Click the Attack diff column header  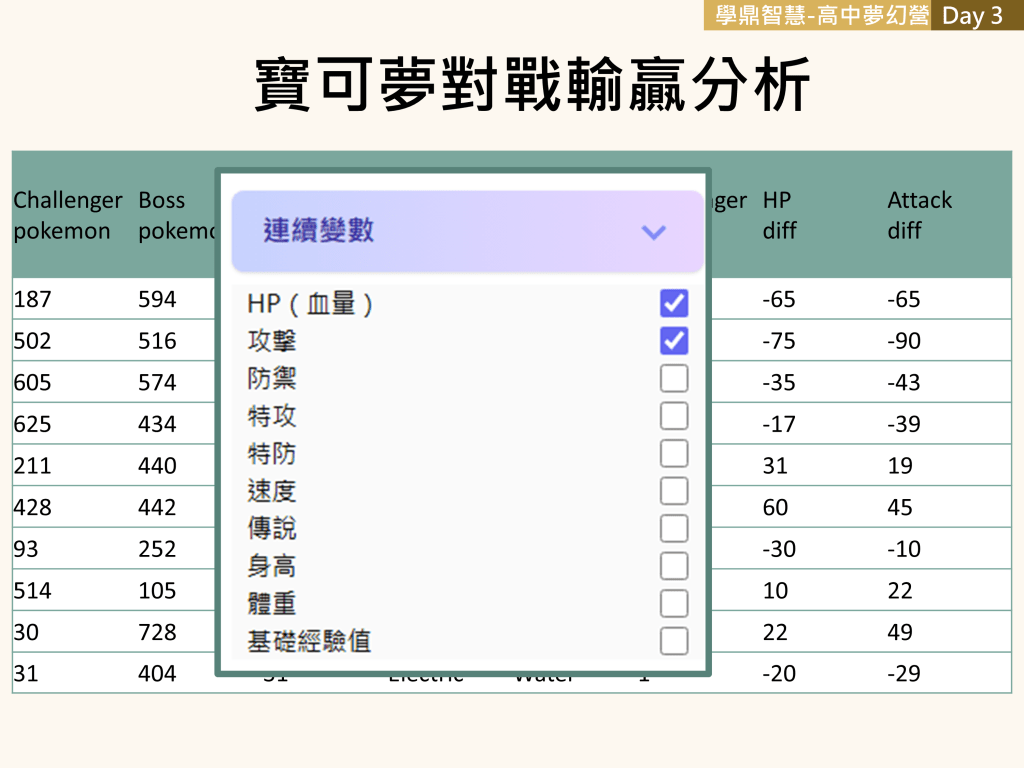click(x=919, y=215)
